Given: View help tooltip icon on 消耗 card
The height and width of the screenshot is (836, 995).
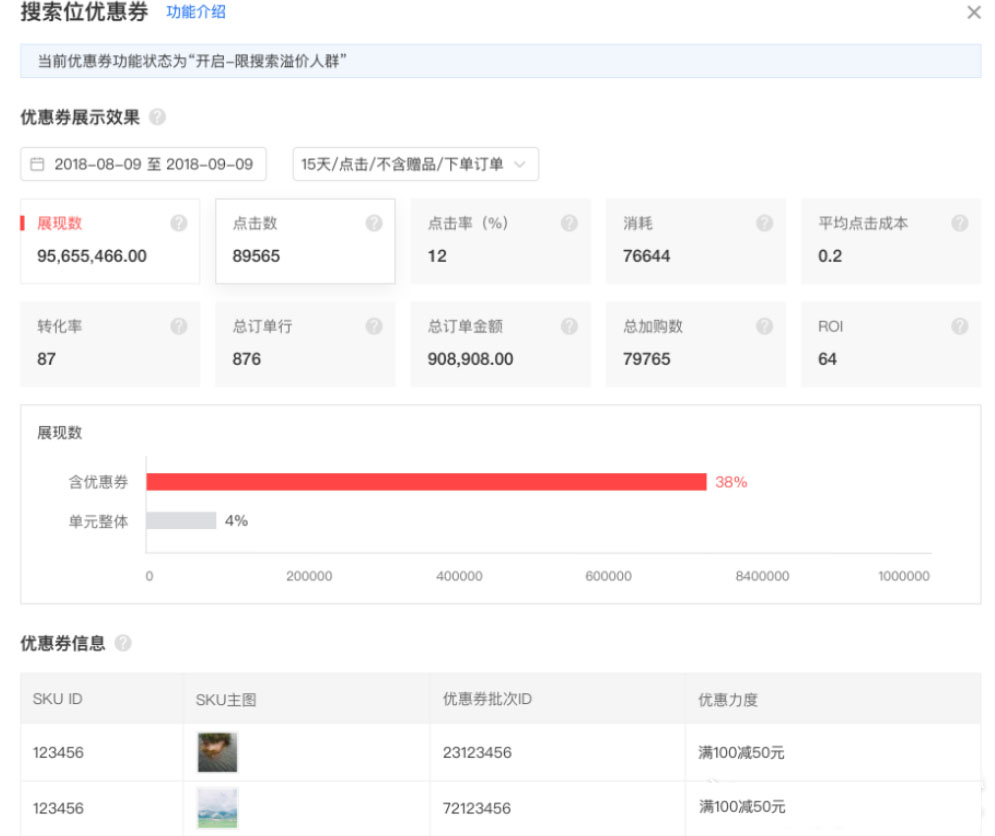Looking at the screenshot, I should 764,224.
